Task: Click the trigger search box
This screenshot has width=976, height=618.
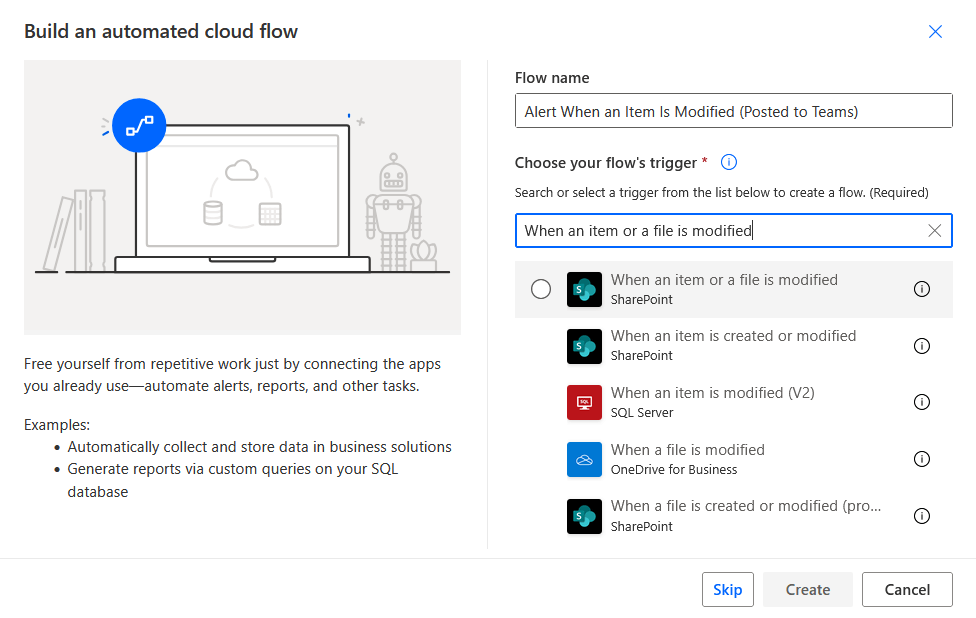Action: tap(733, 231)
